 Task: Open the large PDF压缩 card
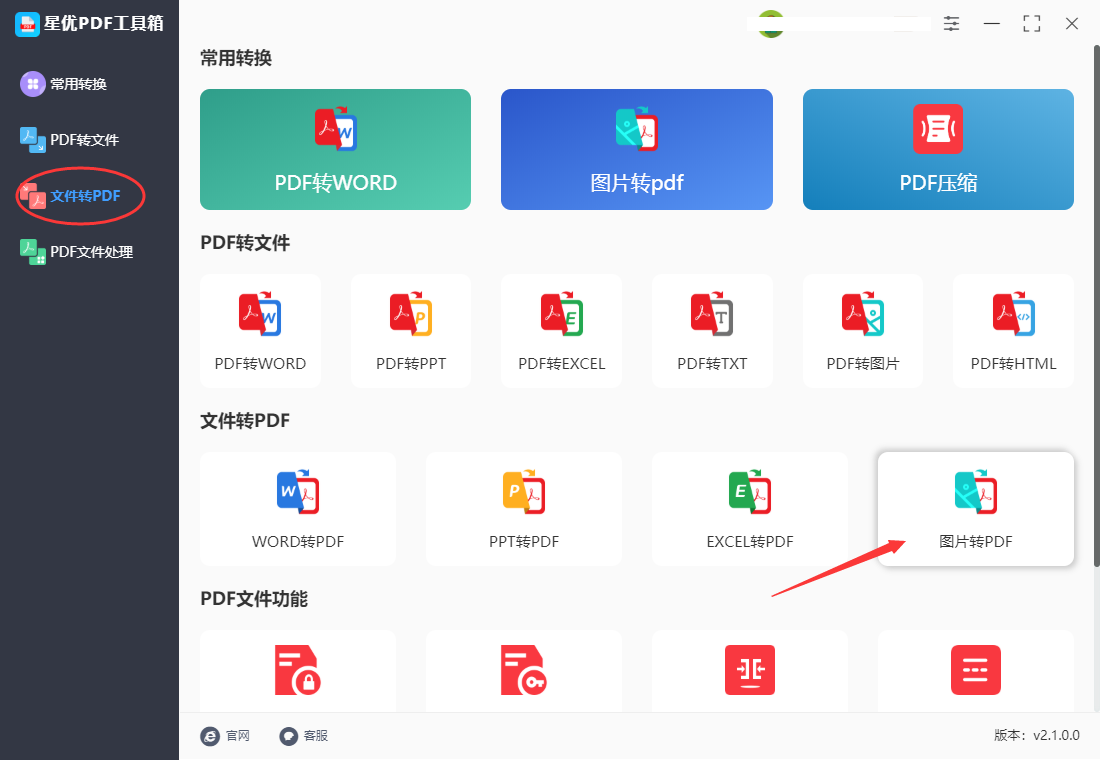[x=938, y=149]
